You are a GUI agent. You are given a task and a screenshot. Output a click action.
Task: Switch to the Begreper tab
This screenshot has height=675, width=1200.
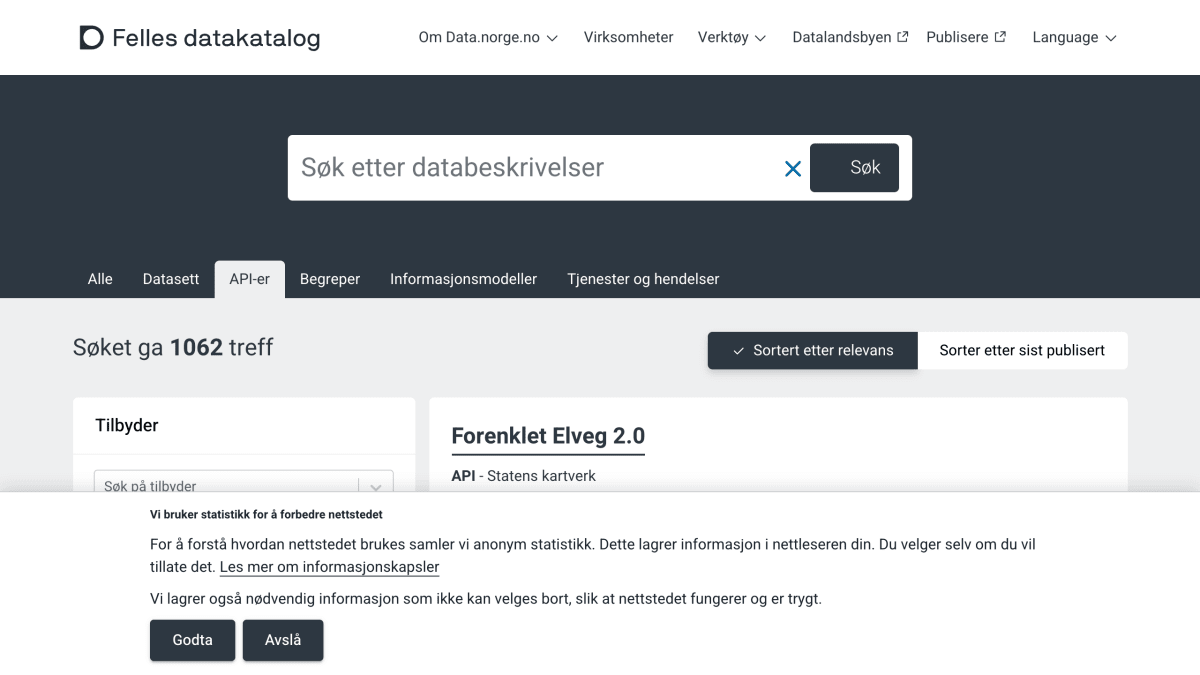(x=330, y=279)
